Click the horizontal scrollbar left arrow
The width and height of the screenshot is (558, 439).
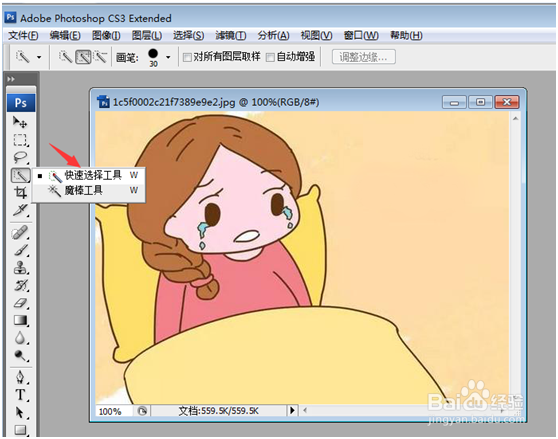[305, 411]
